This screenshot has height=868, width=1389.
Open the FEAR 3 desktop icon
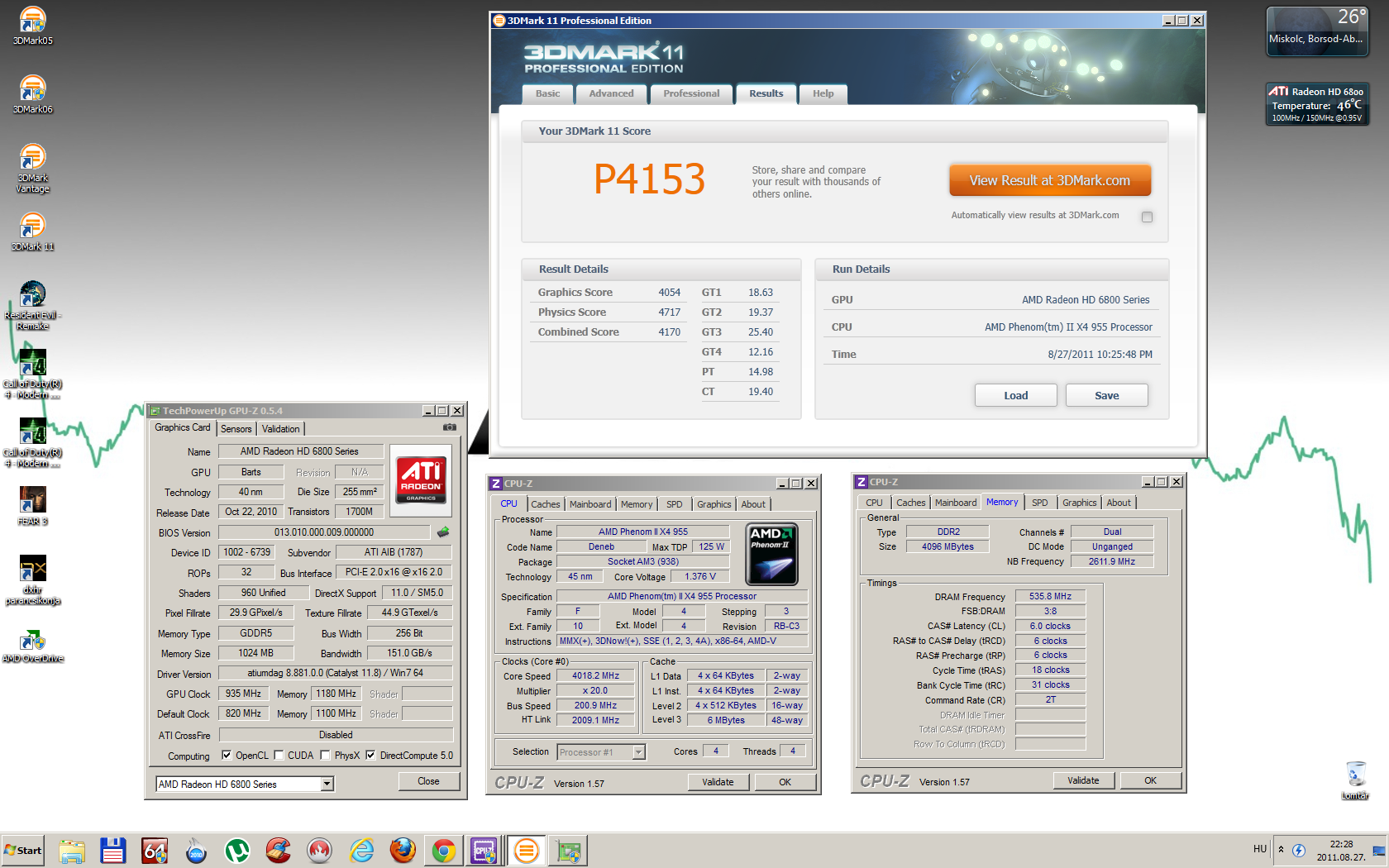click(33, 505)
